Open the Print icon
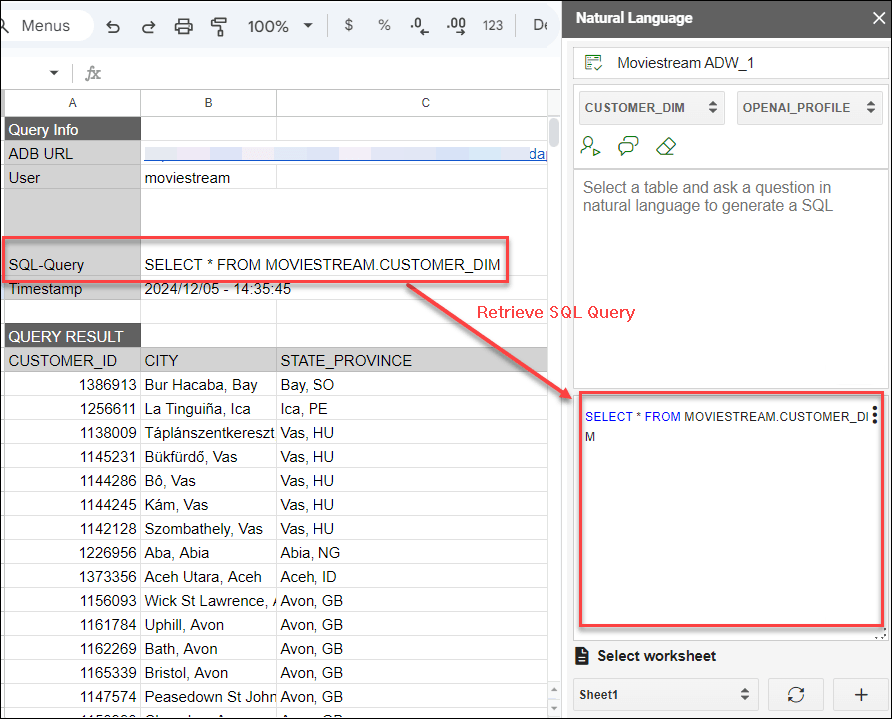 tap(184, 27)
